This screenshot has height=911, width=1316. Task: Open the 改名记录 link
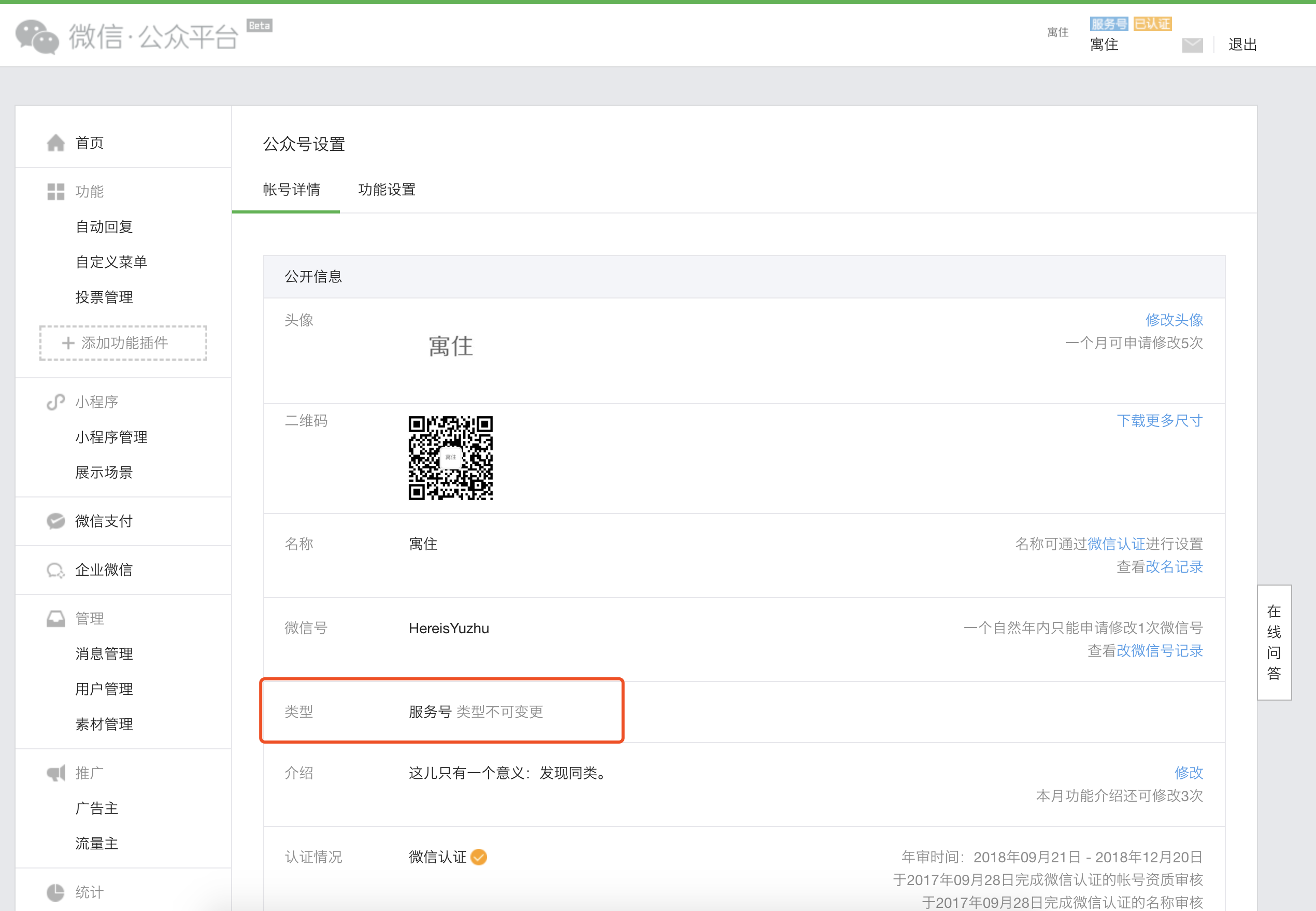pyautogui.click(x=1174, y=567)
